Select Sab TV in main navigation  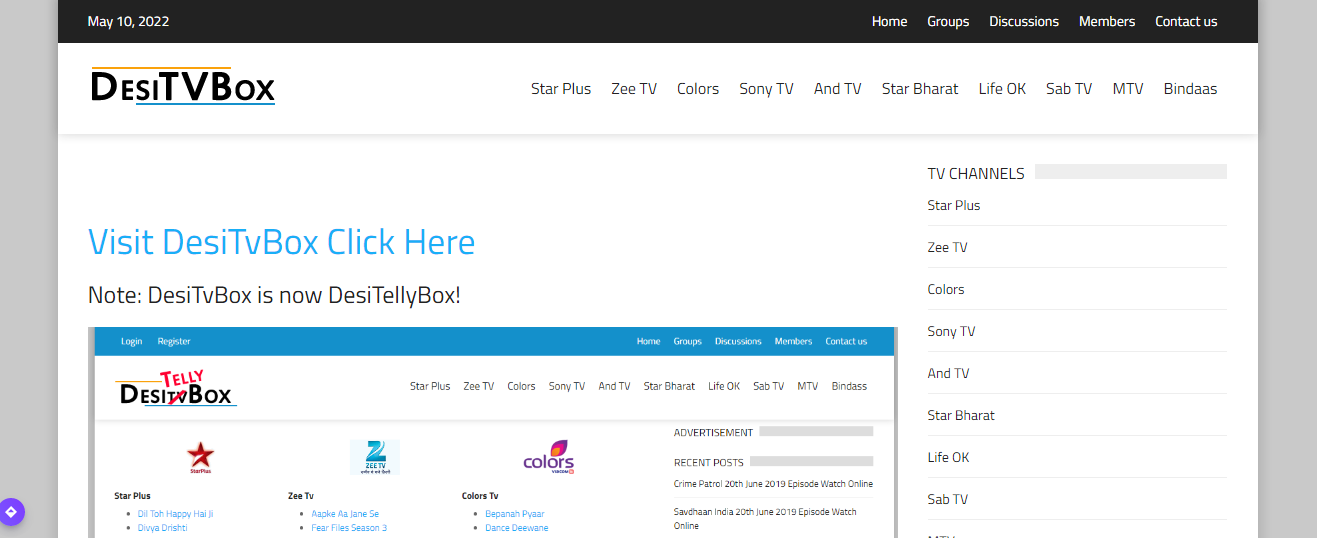1069,88
